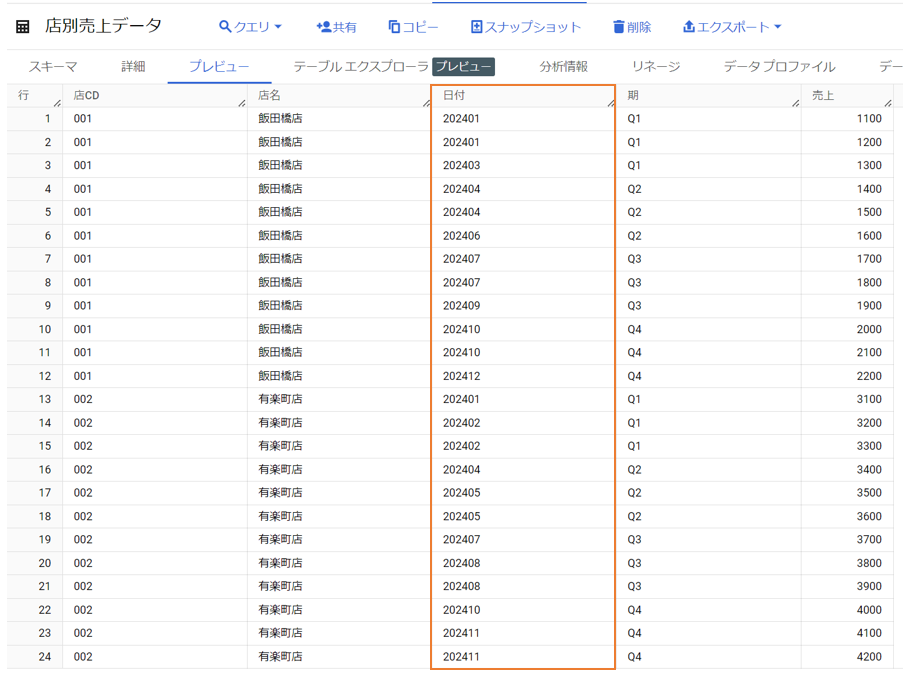
Task: Click Q4 in row 22
Action: coord(634,610)
